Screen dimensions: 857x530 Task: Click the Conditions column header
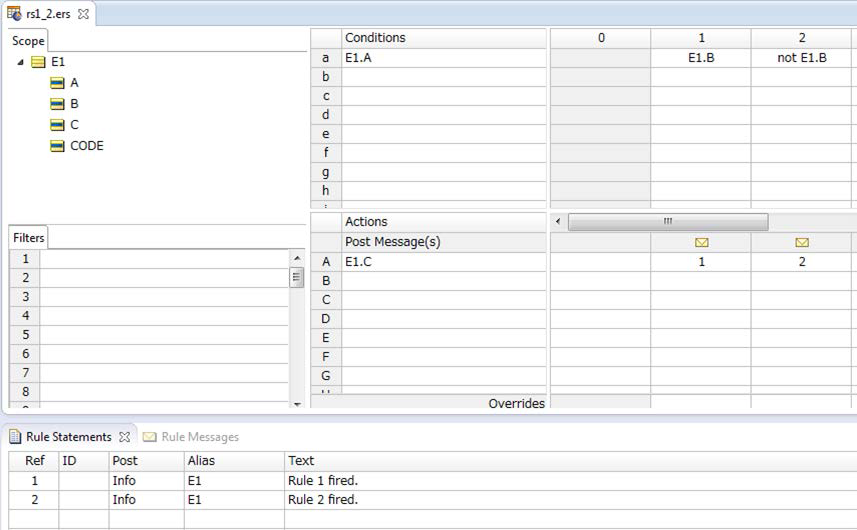pos(444,38)
